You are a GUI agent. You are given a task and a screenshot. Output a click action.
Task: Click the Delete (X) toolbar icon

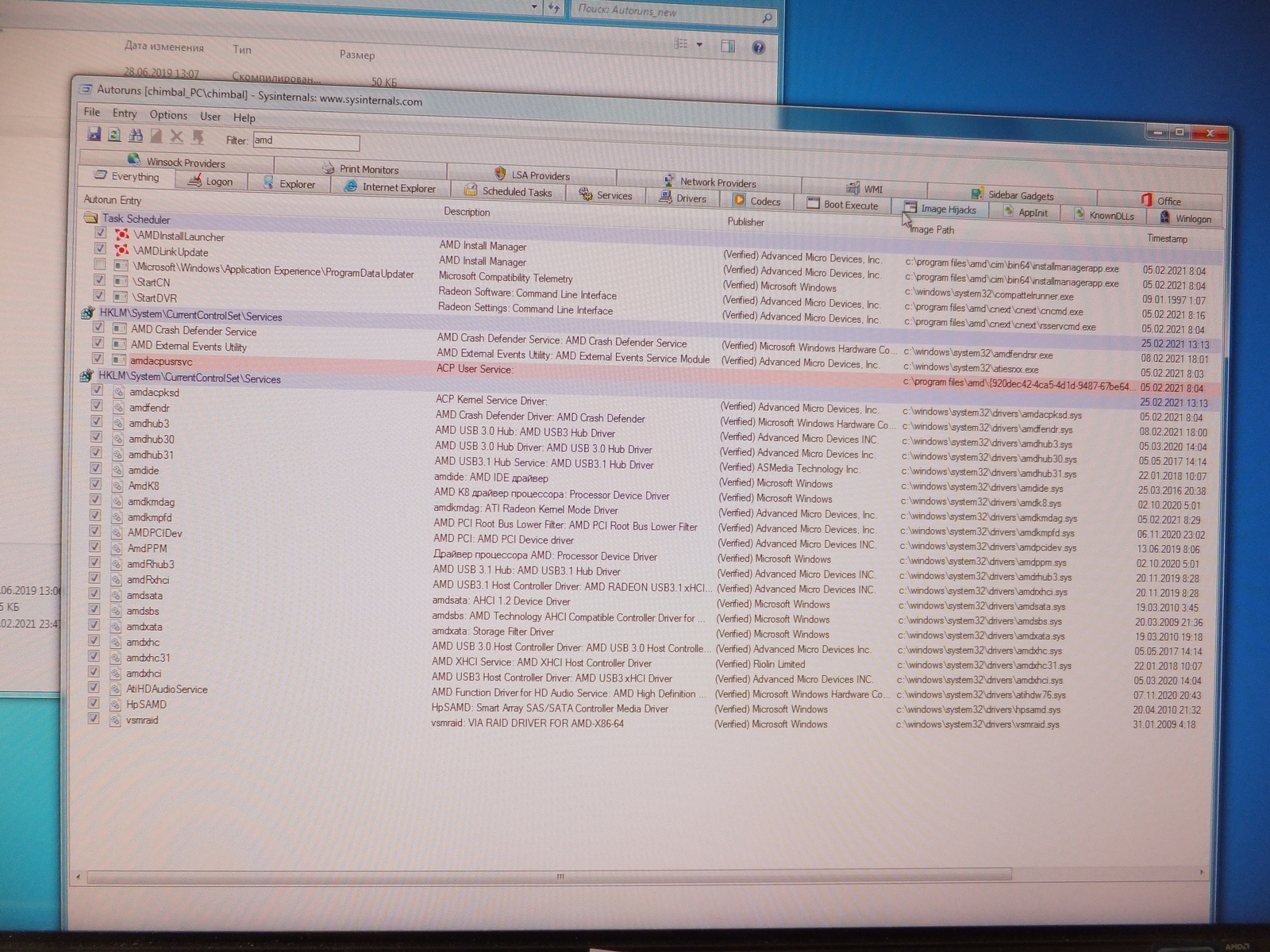[176, 136]
